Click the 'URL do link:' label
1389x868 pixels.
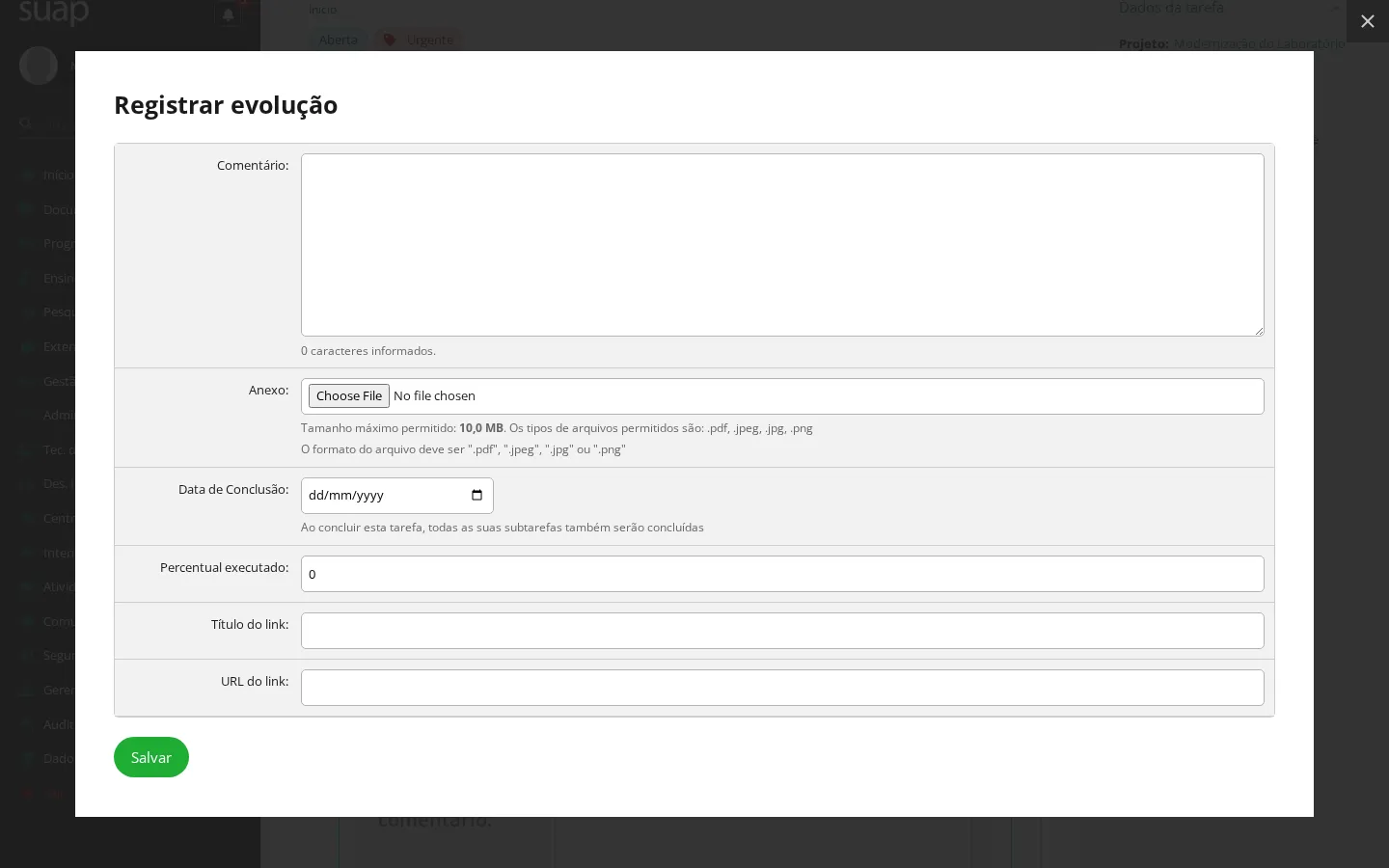coord(255,682)
